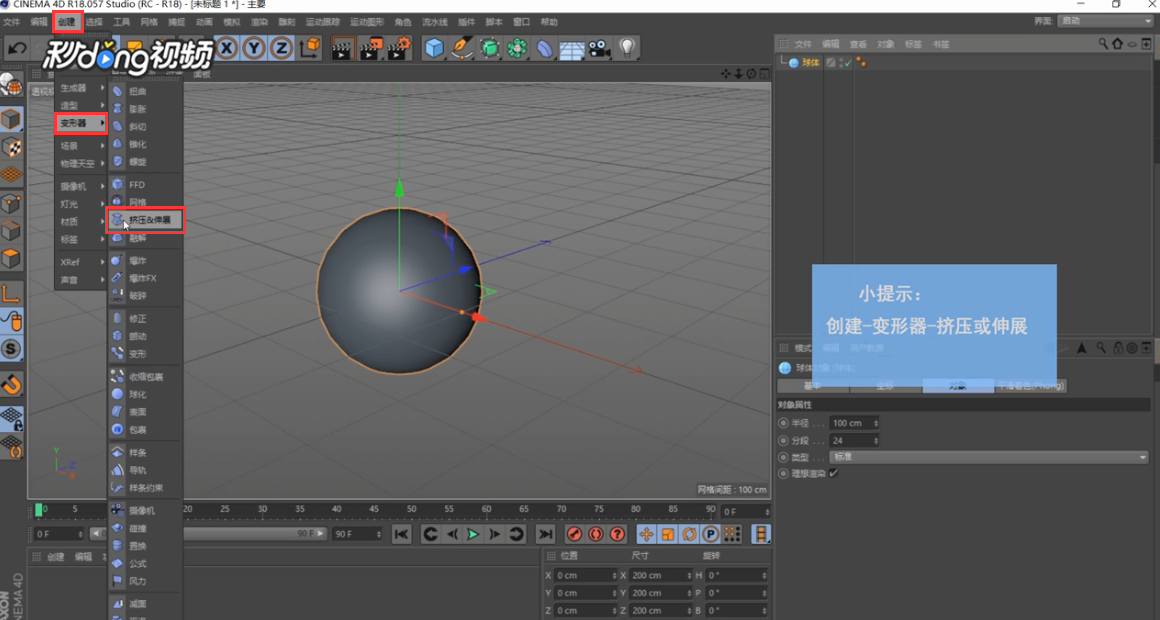Viewport: 1160px width, 620px height.
Task: Select the spline Pen tool icon
Action: 462,49
